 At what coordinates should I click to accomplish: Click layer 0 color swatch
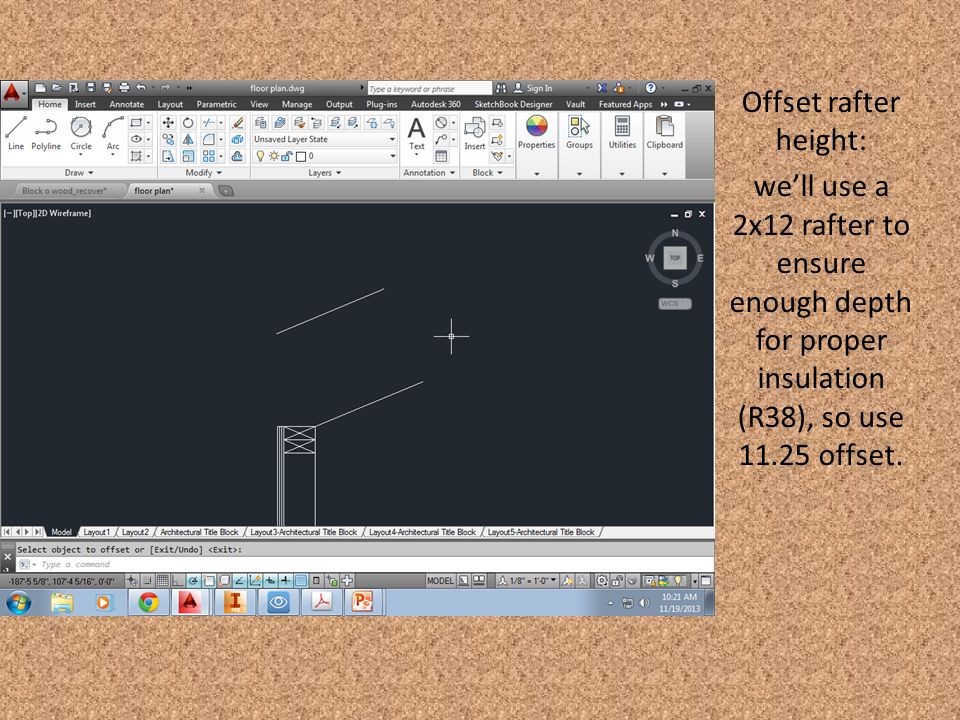coord(301,157)
